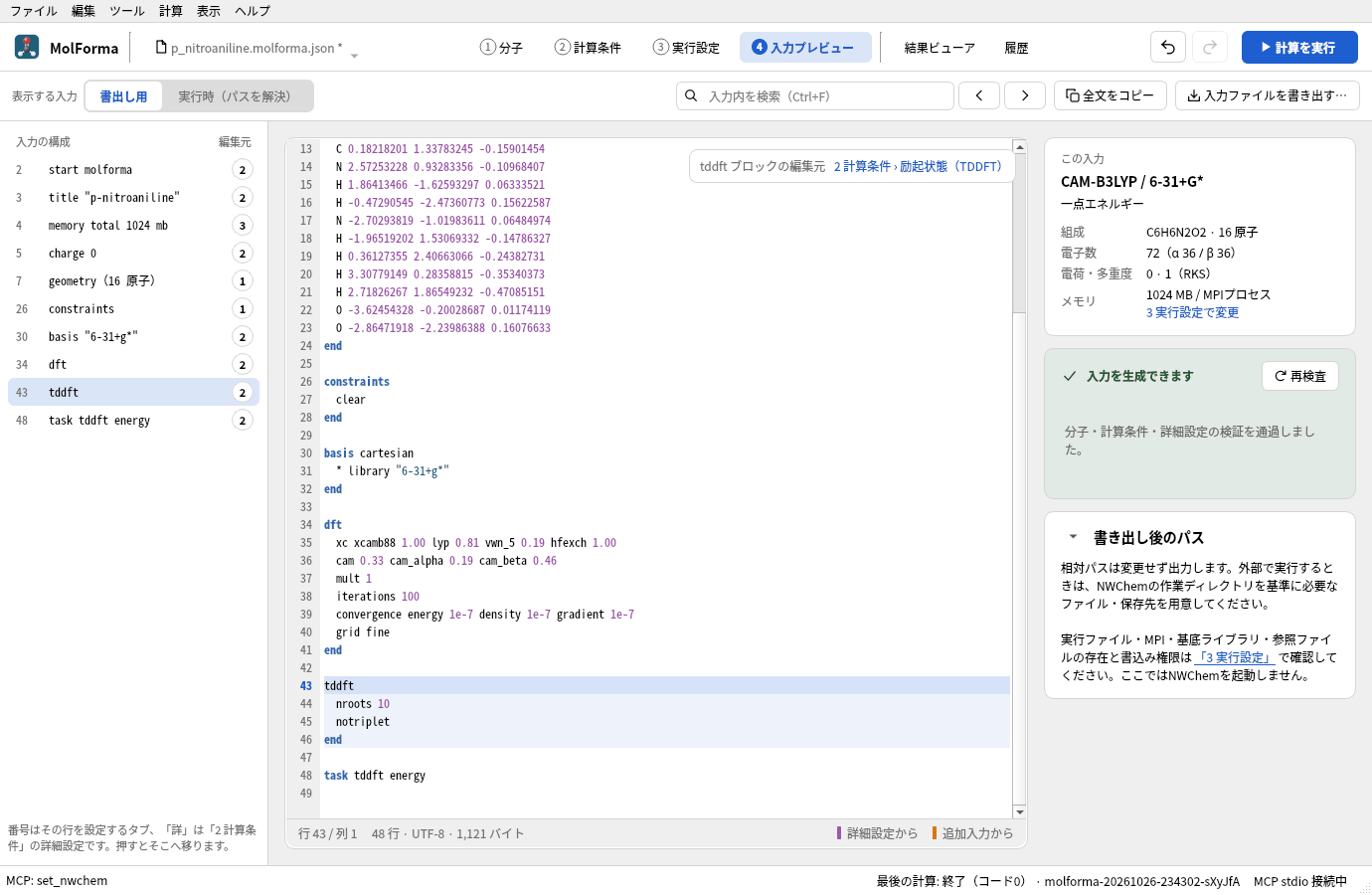Screen dimensions: 1372x895
Task: Open edit source badge for geometry row
Action: coord(242,280)
